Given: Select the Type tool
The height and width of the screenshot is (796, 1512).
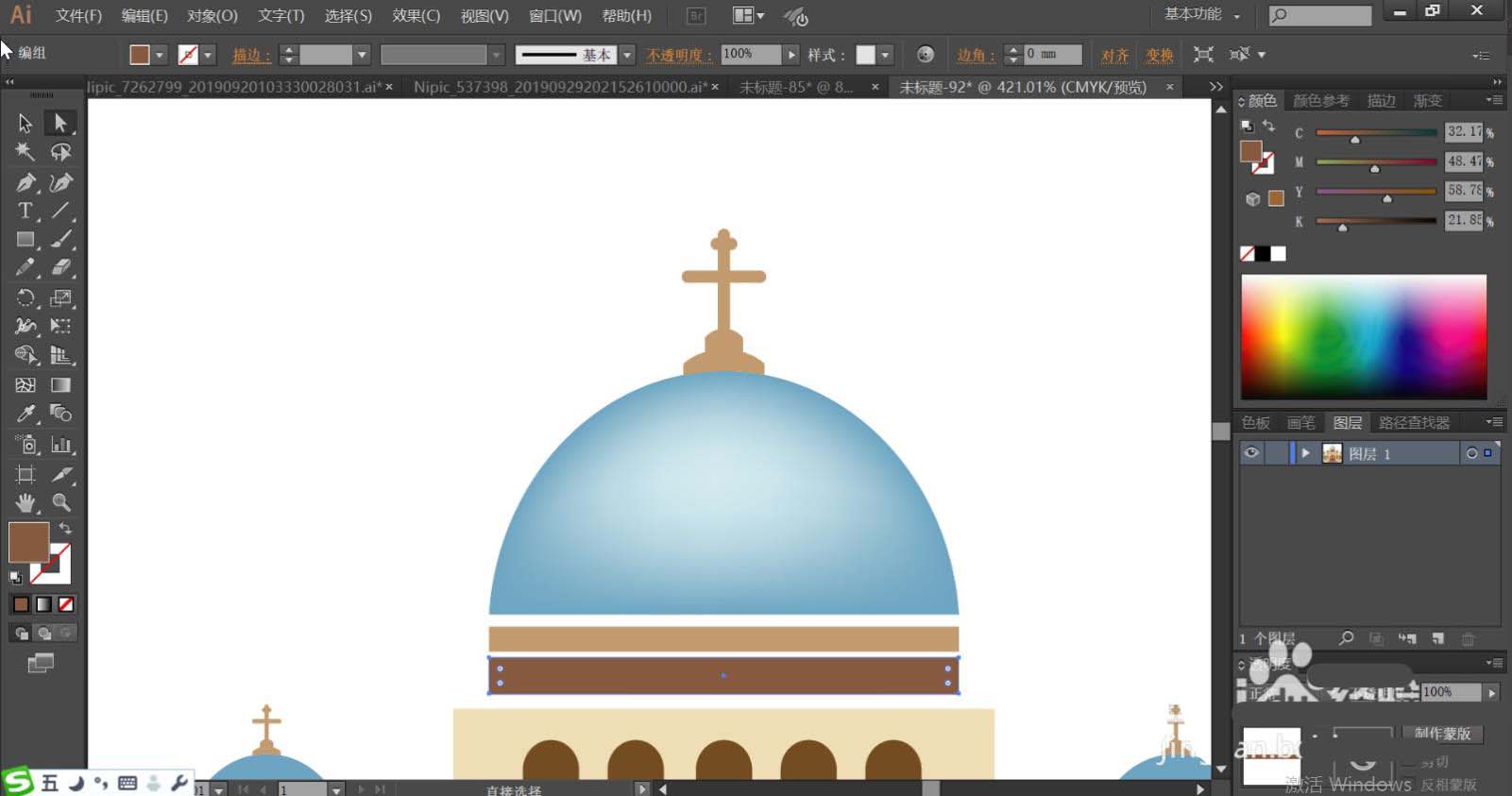Looking at the screenshot, I should (x=25, y=211).
